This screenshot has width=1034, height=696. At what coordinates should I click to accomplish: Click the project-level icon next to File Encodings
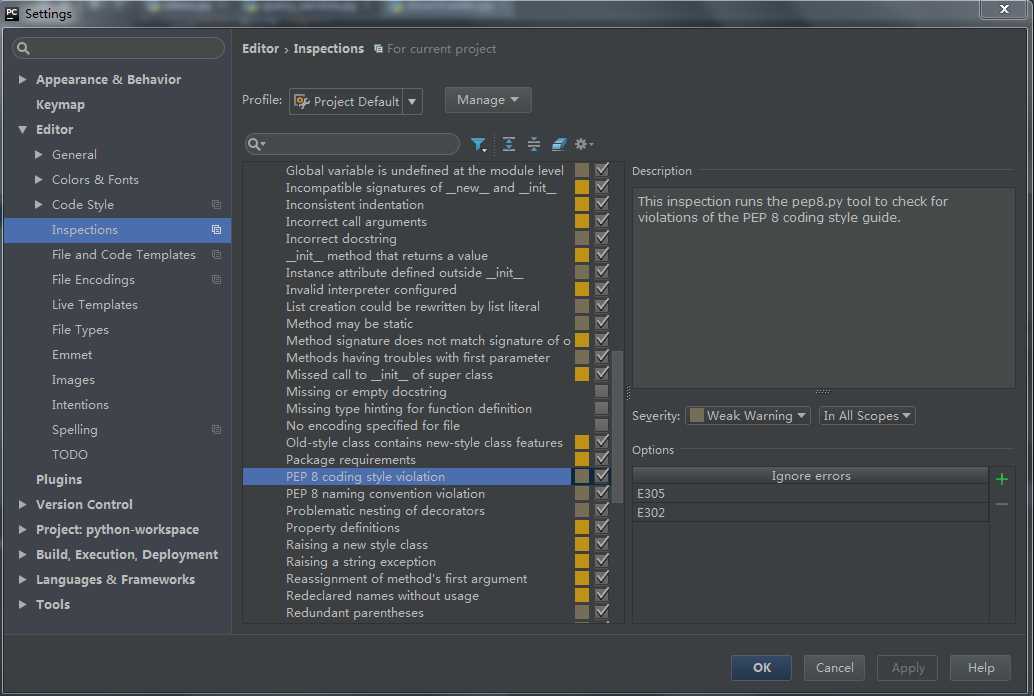[216, 280]
